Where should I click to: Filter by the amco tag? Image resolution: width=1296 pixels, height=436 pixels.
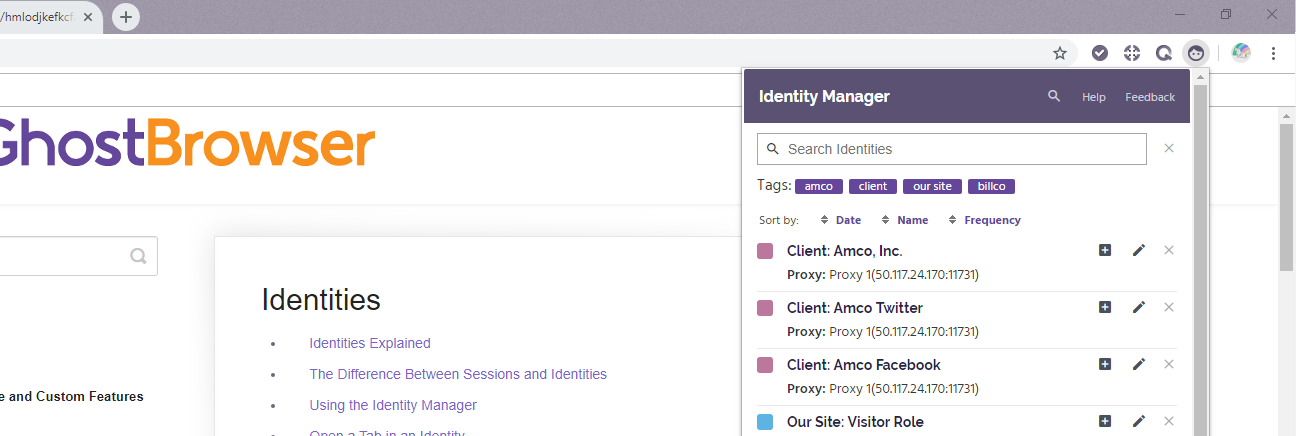click(x=818, y=186)
